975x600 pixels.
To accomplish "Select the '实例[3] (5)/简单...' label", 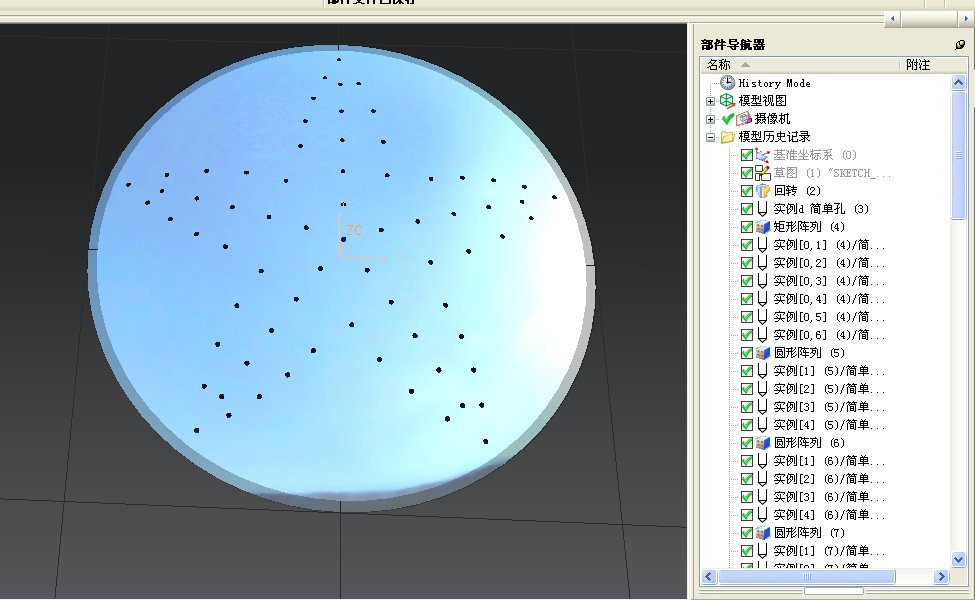I will pyautogui.click(x=829, y=407).
